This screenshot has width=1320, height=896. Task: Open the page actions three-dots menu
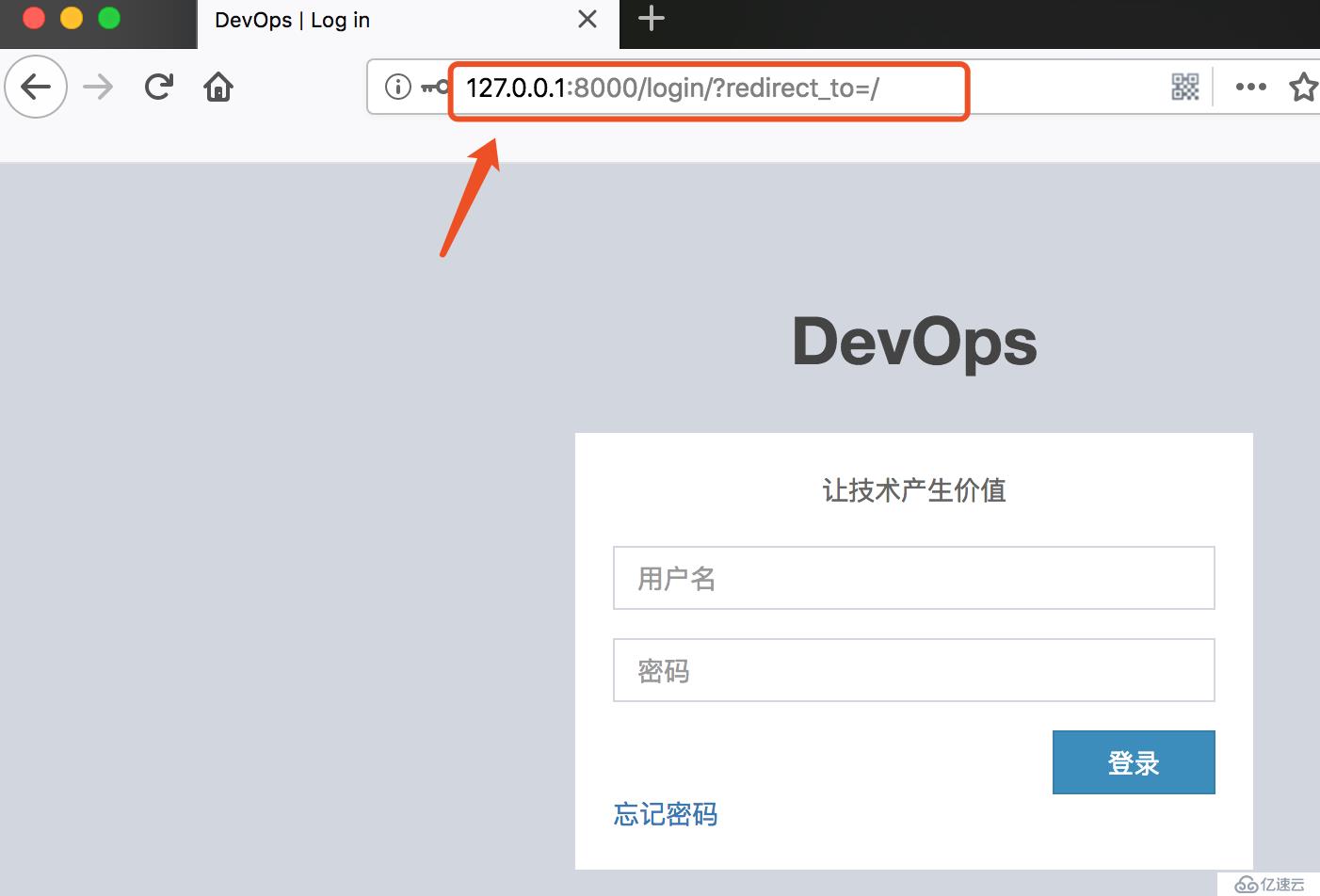1250,87
